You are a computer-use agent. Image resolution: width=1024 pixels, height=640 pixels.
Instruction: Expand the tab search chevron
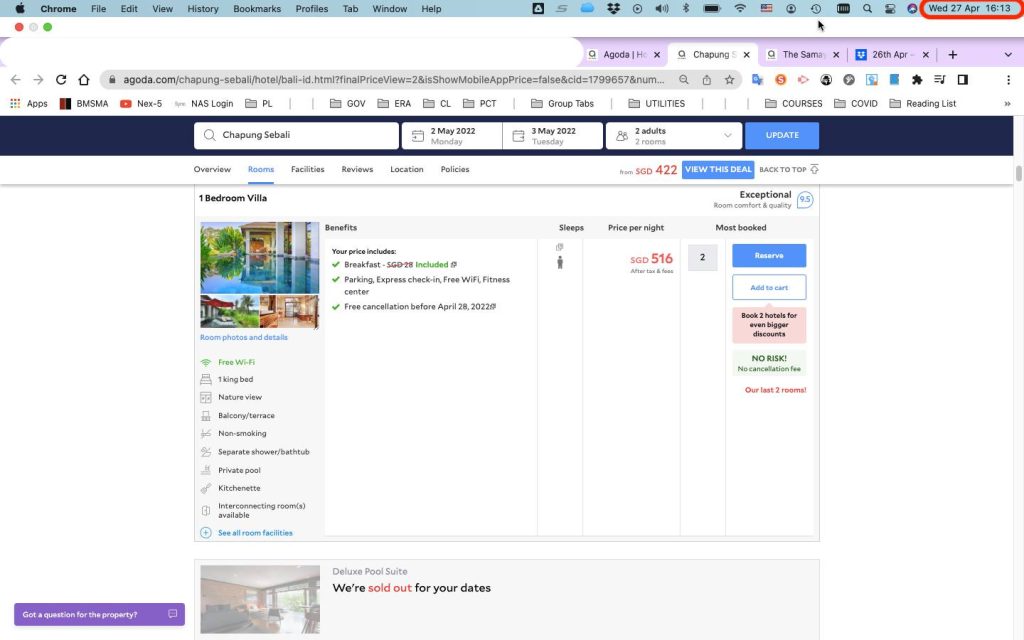tap(1008, 55)
